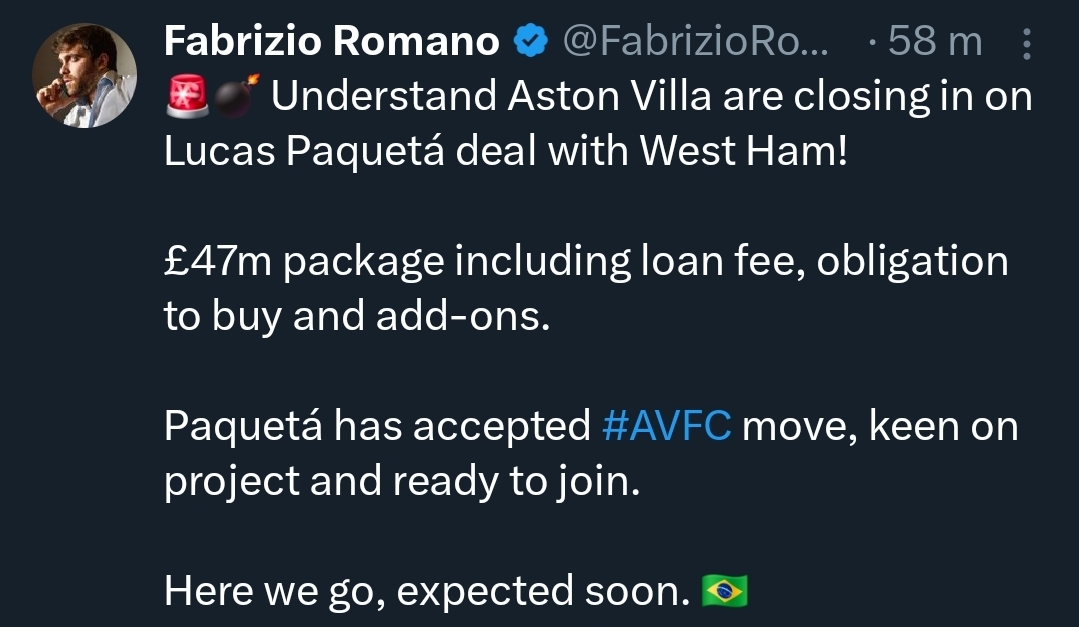Open the @FabrizioRo... handle link
This screenshot has height=627, width=1079.
click(696, 41)
